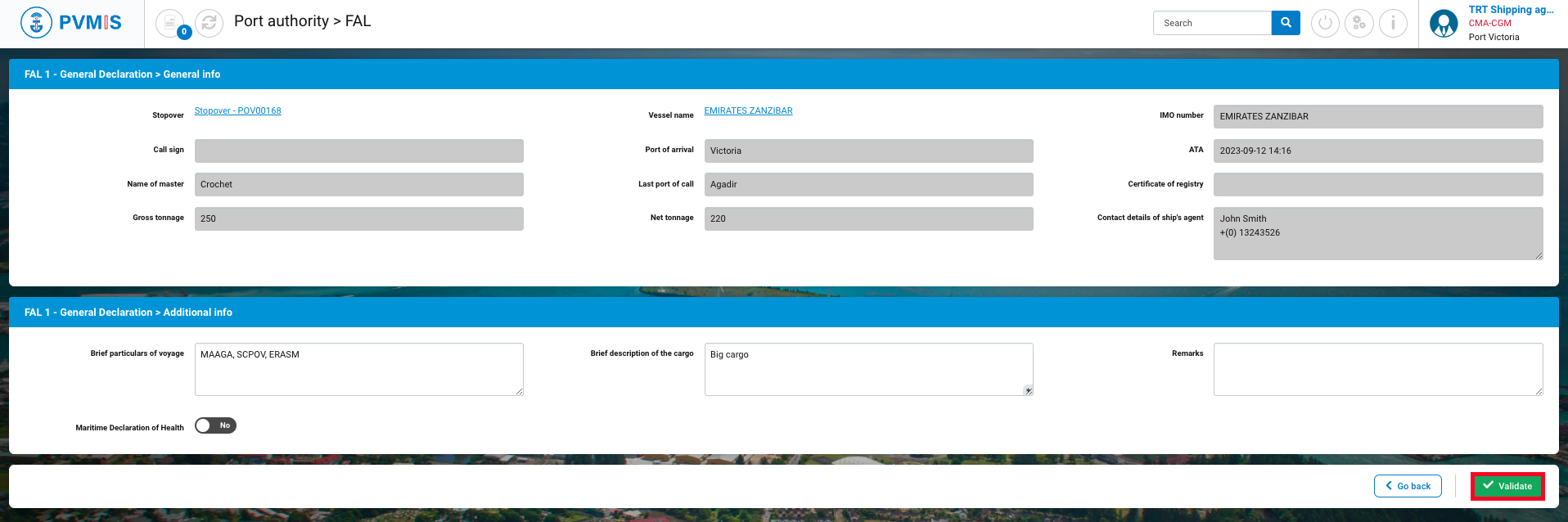Click the Brief particulars of voyage textarea
Screen dimensions: 1568x522
point(358,369)
